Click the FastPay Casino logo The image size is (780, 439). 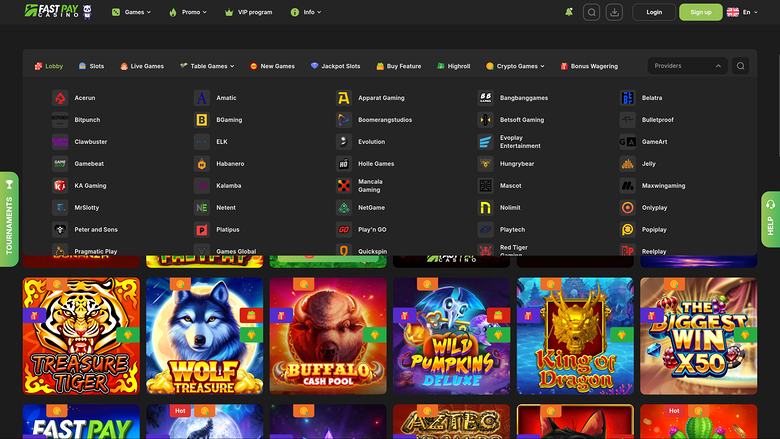tap(58, 11)
